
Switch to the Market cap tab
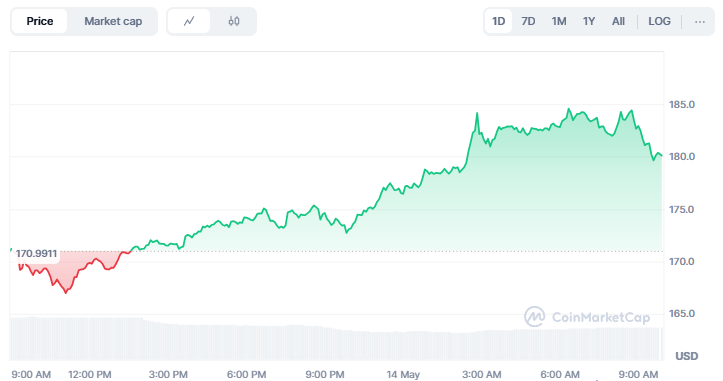[x=113, y=21]
